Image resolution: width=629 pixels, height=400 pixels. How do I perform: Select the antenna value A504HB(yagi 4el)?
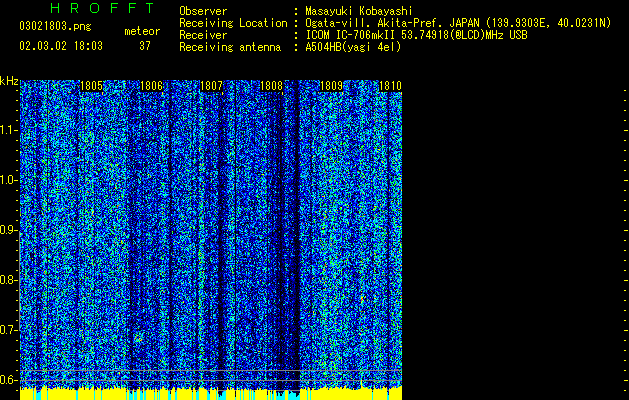click(x=353, y=47)
